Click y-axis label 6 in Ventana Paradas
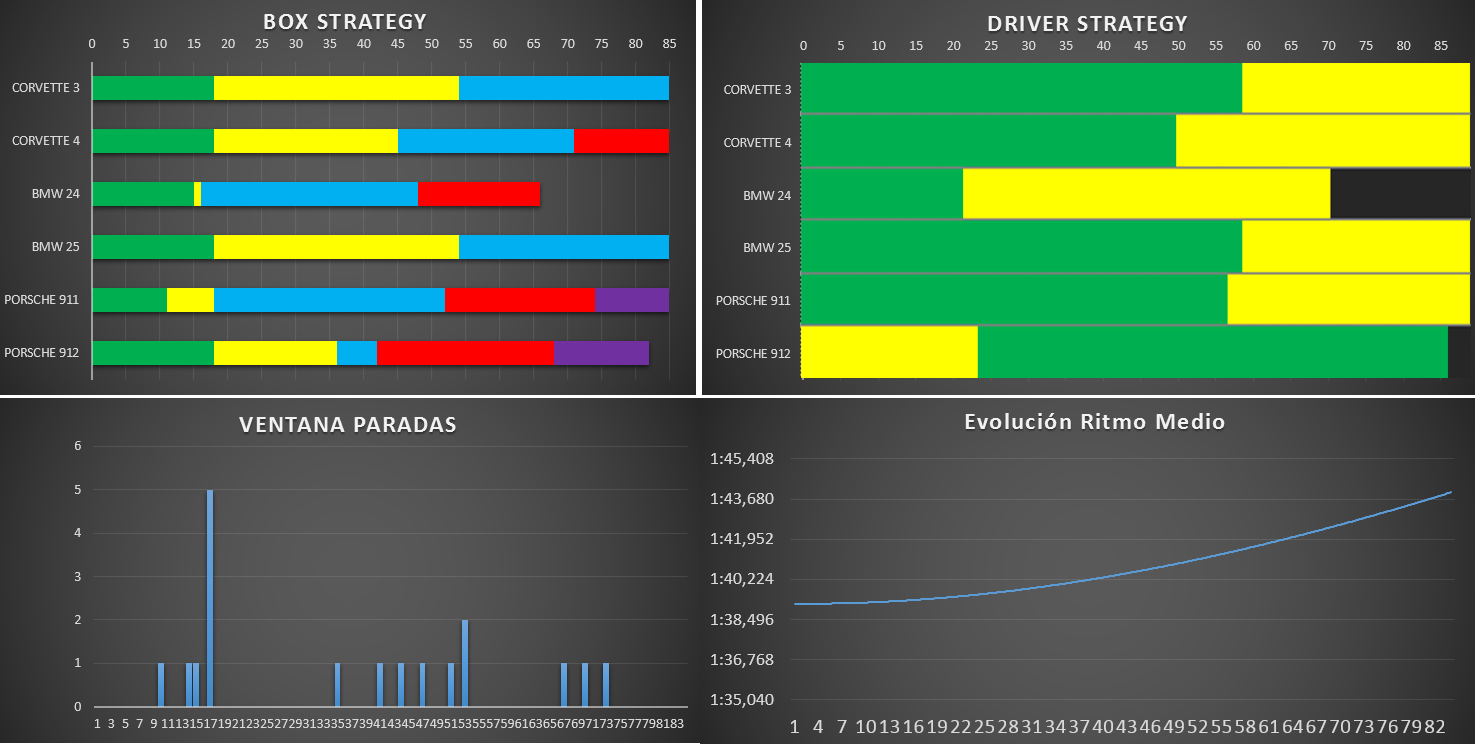The image size is (1475, 744). coord(78,446)
